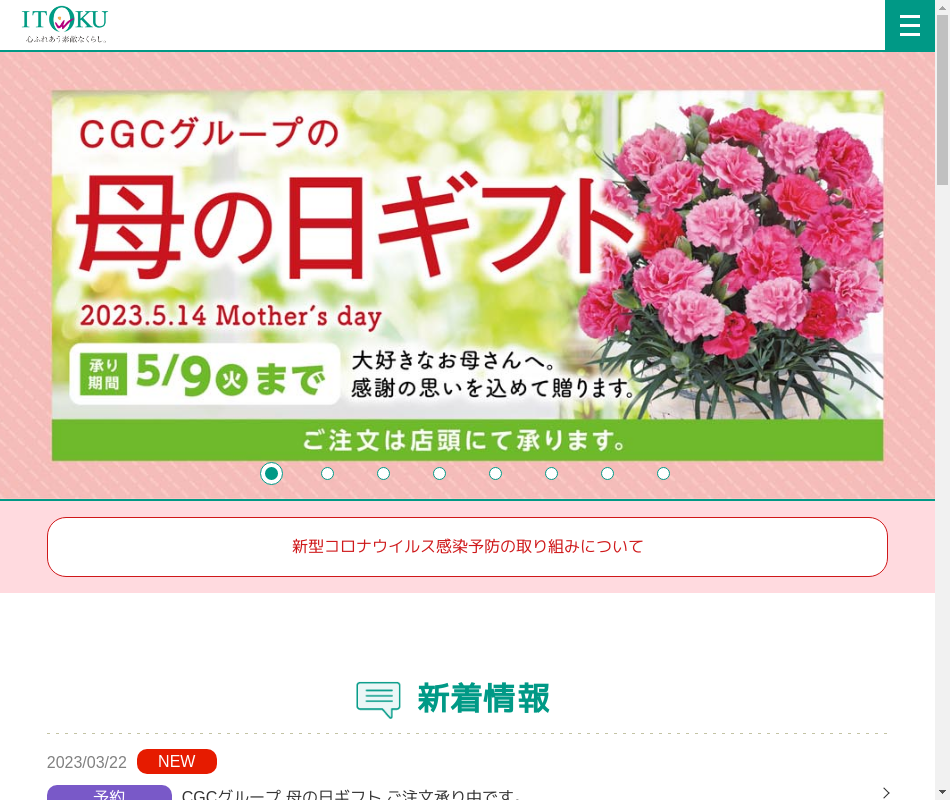Viewport: 950px width, 800px height.
Task: Click the purple 予約 category tag
Action: (x=109, y=793)
